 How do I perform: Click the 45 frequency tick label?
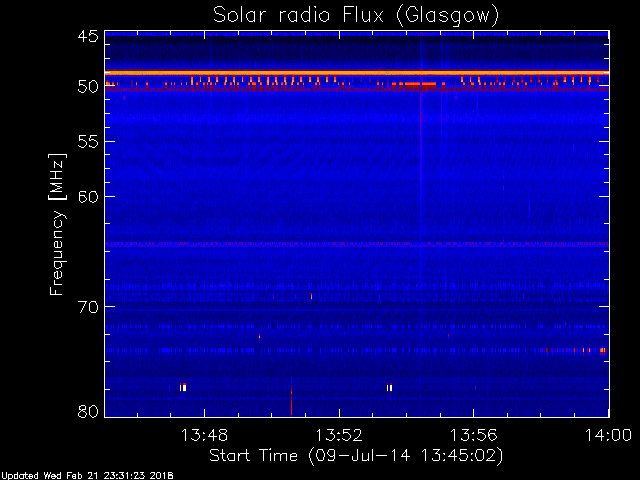(x=88, y=37)
